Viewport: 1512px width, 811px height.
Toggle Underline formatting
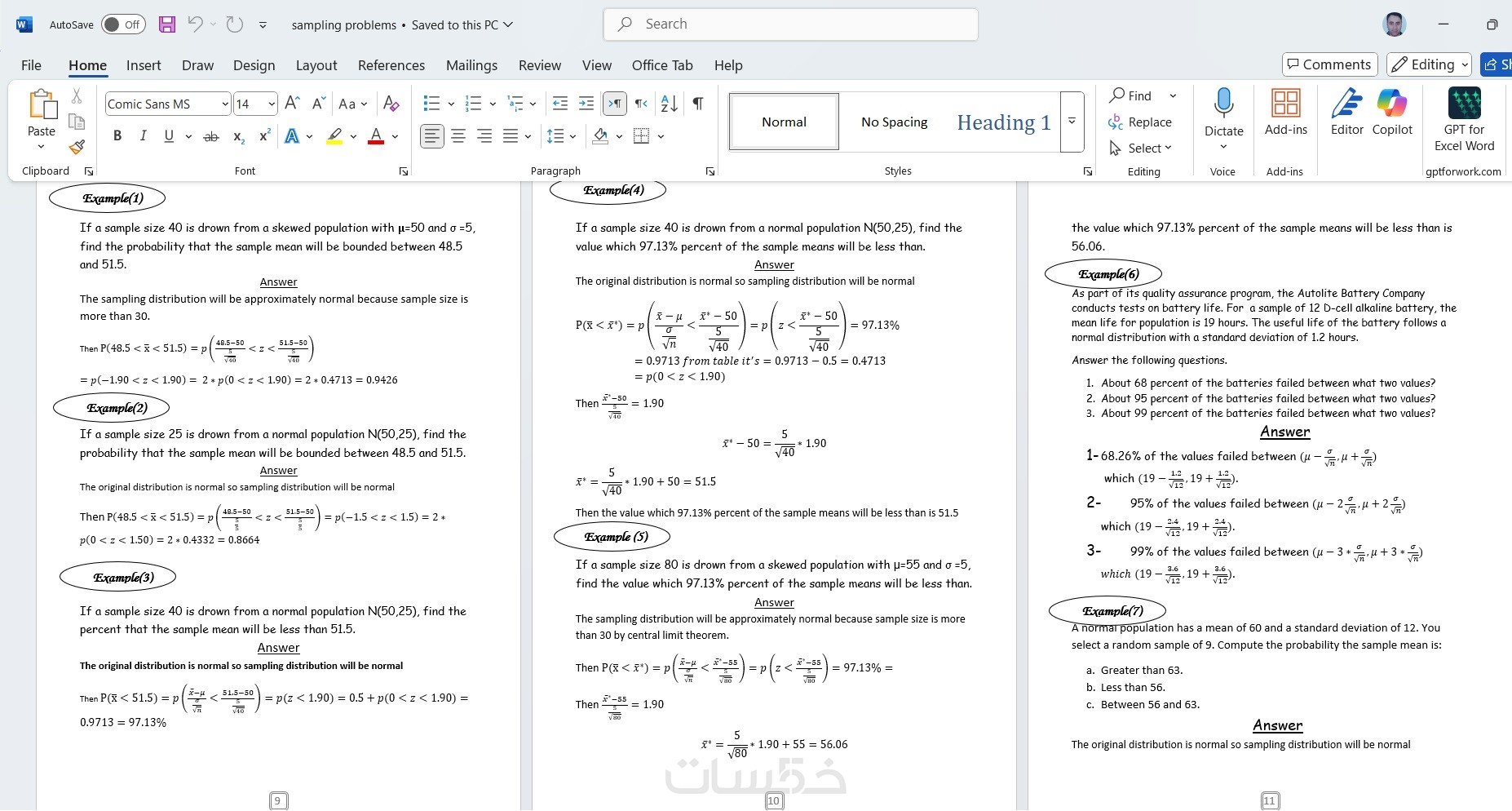169,136
